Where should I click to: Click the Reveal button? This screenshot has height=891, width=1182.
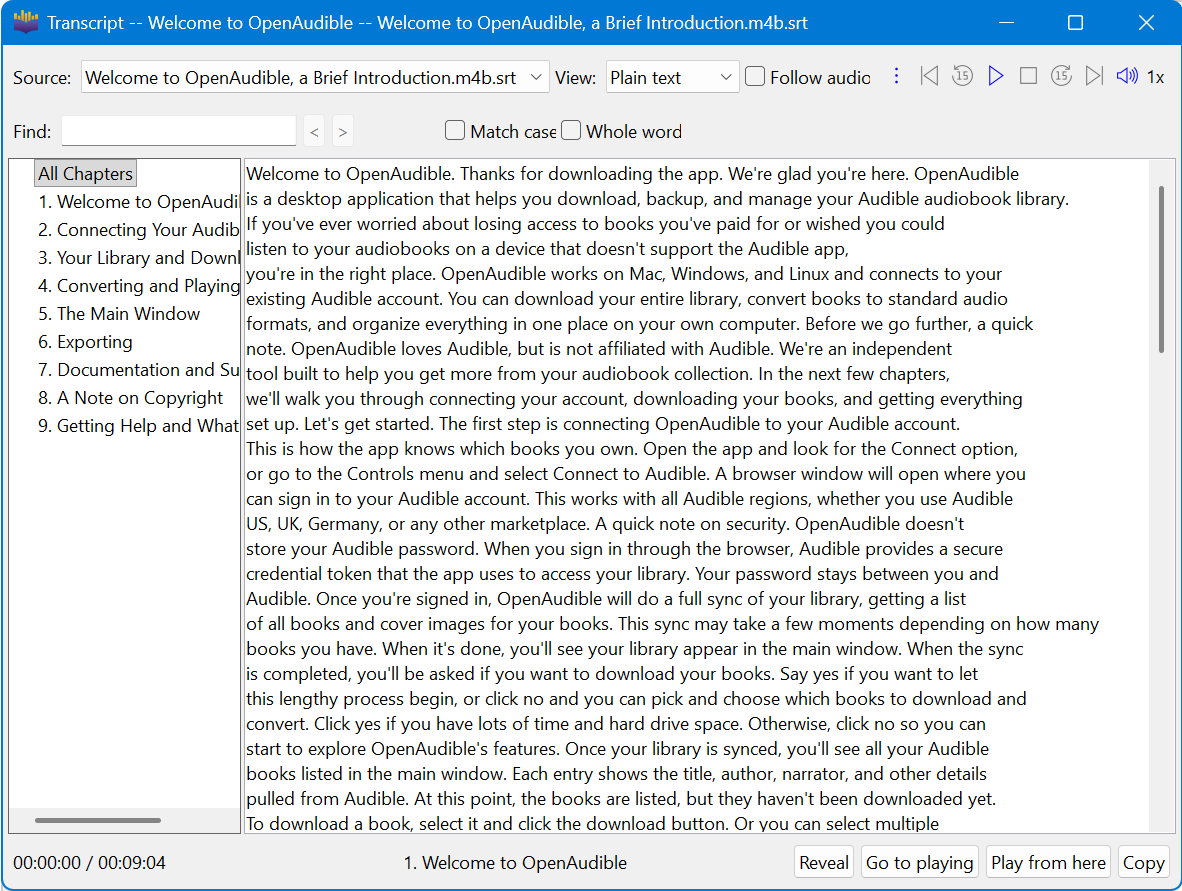(824, 862)
